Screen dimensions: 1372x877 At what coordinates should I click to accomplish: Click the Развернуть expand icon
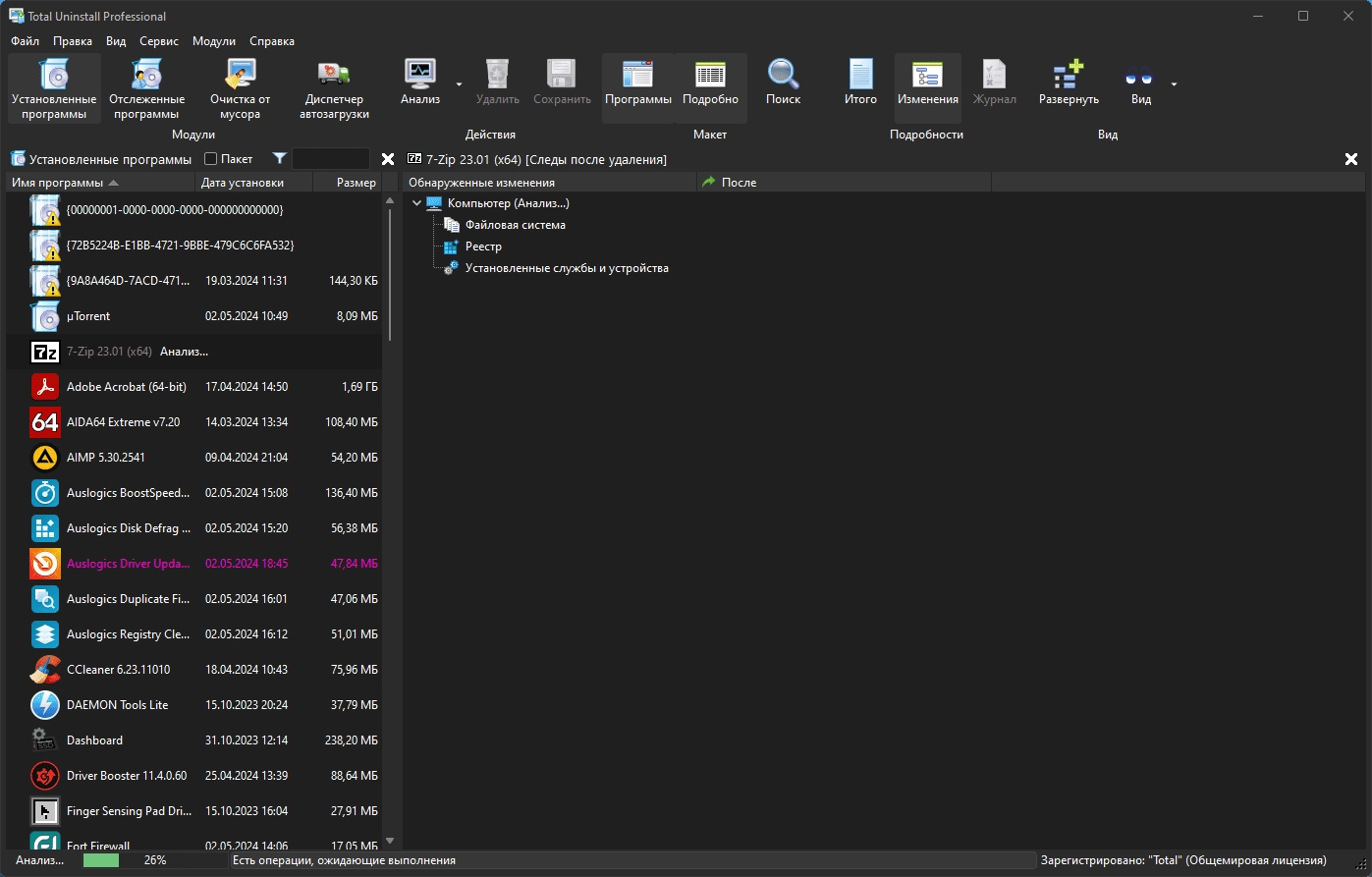pos(1069,75)
